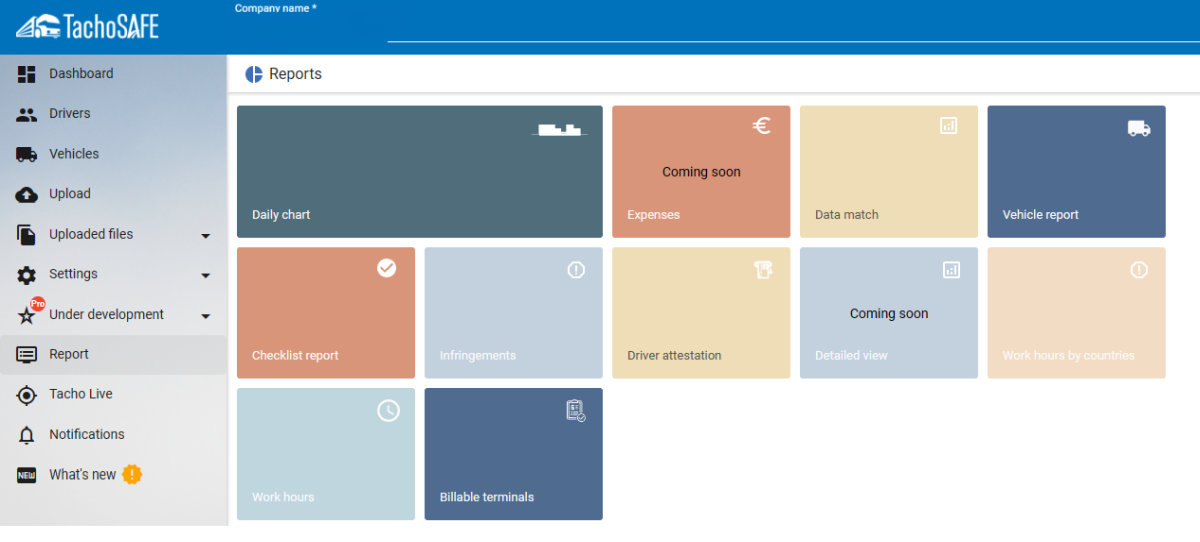The height and width of the screenshot is (542, 1200).
Task: Click the Drivers people icon
Action: click(x=27, y=114)
